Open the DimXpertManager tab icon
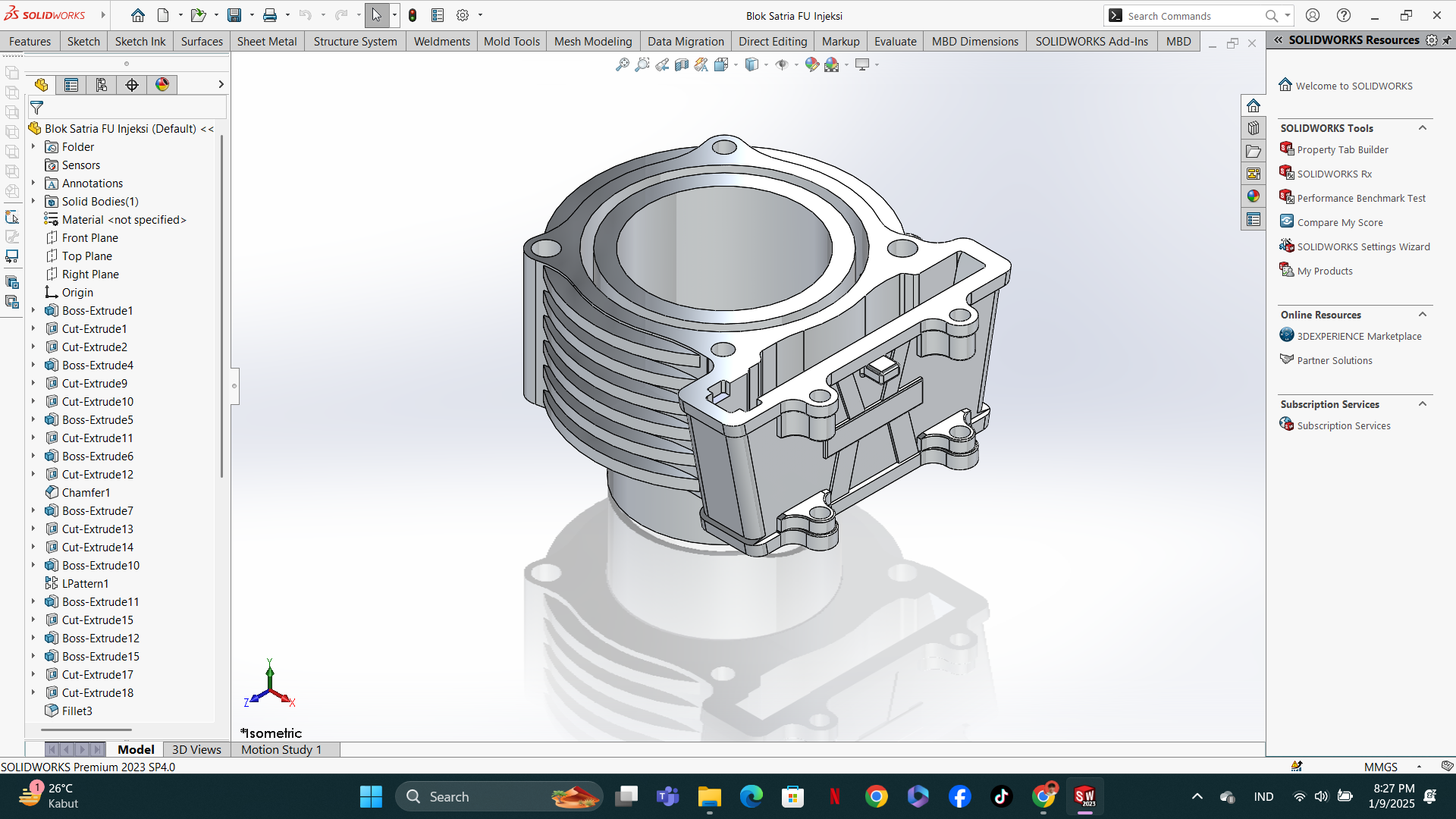The height and width of the screenshot is (819, 1456). tap(132, 85)
